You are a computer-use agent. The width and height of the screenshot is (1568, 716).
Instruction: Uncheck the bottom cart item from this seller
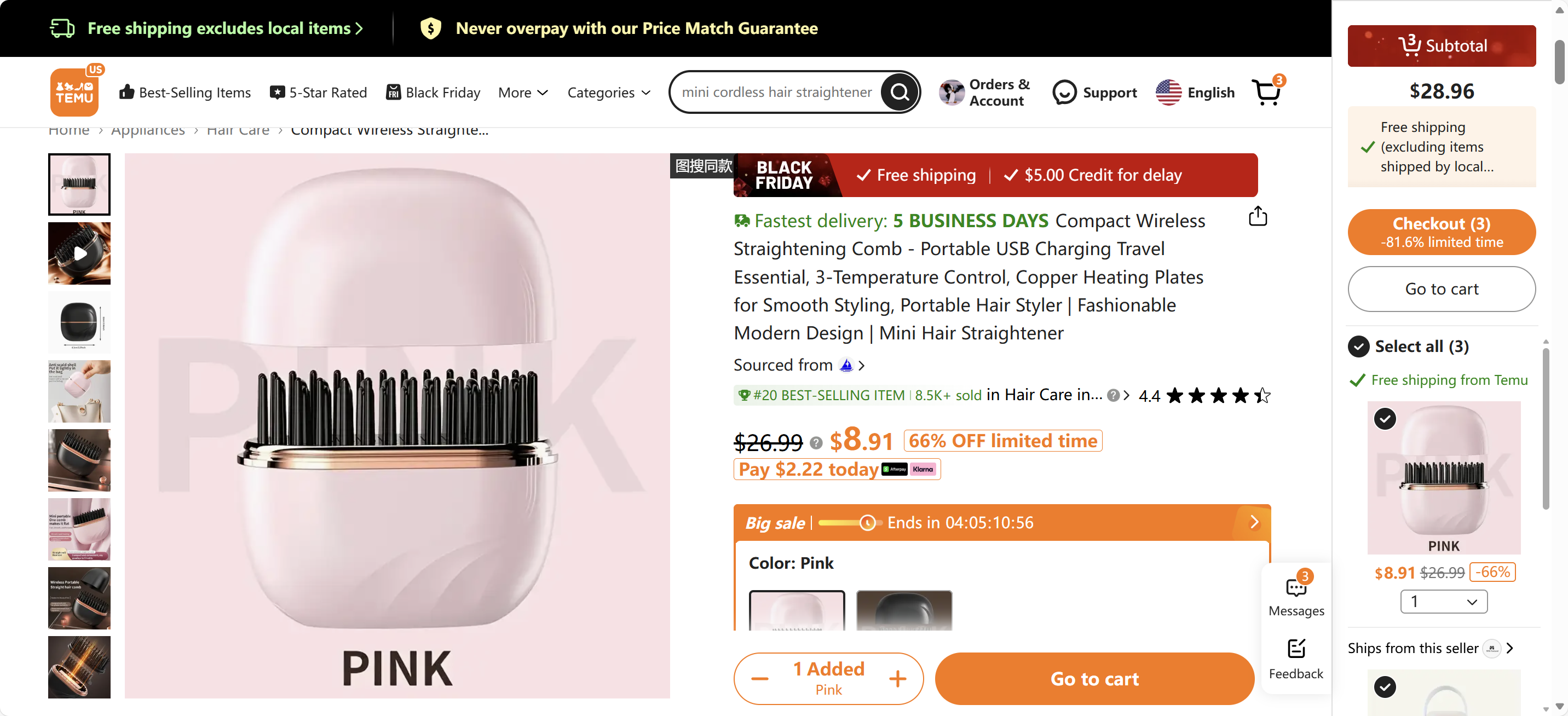pos(1385,687)
